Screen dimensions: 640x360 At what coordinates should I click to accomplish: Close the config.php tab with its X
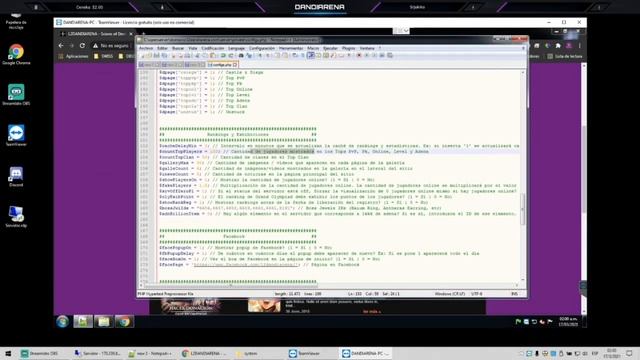pos(235,64)
